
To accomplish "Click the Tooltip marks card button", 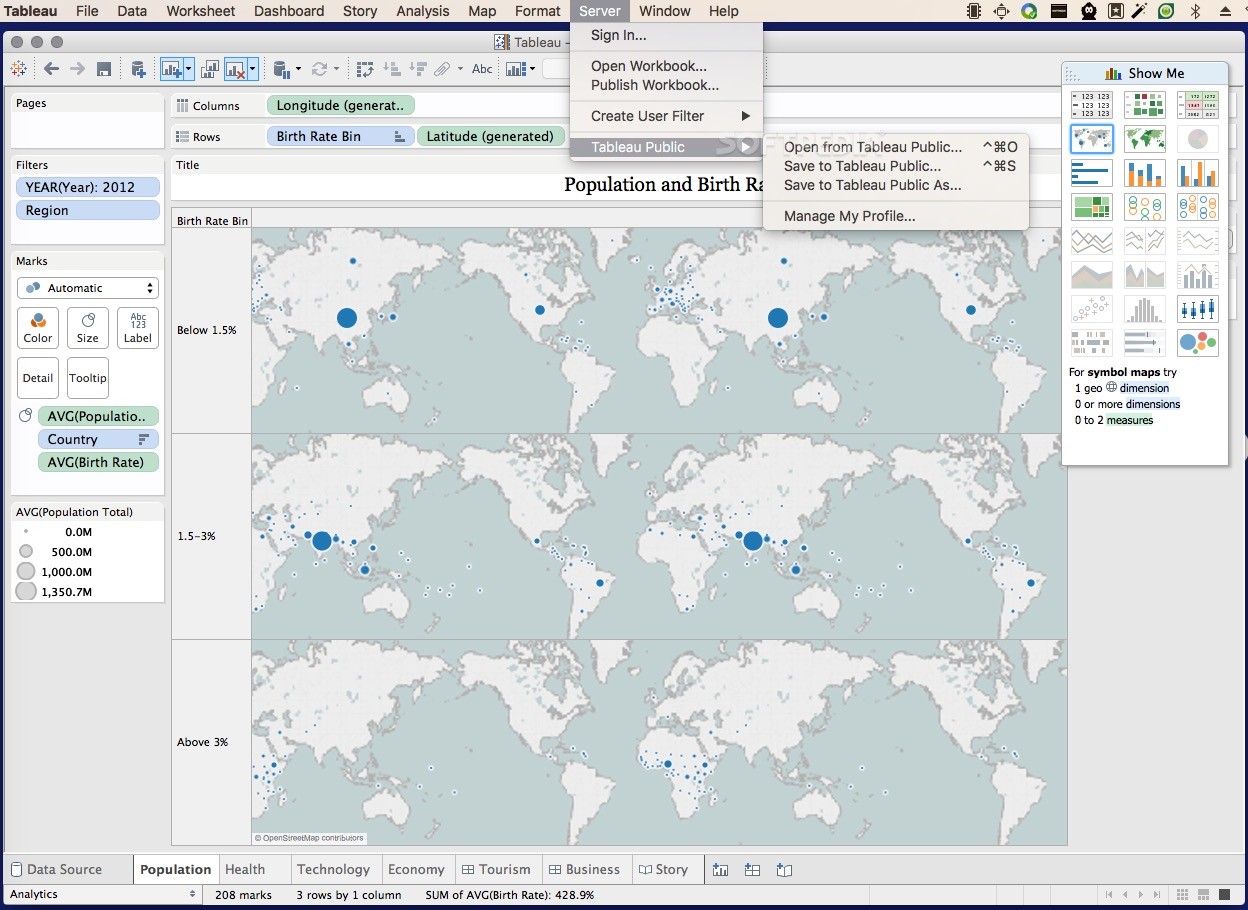I will click(x=88, y=378).
